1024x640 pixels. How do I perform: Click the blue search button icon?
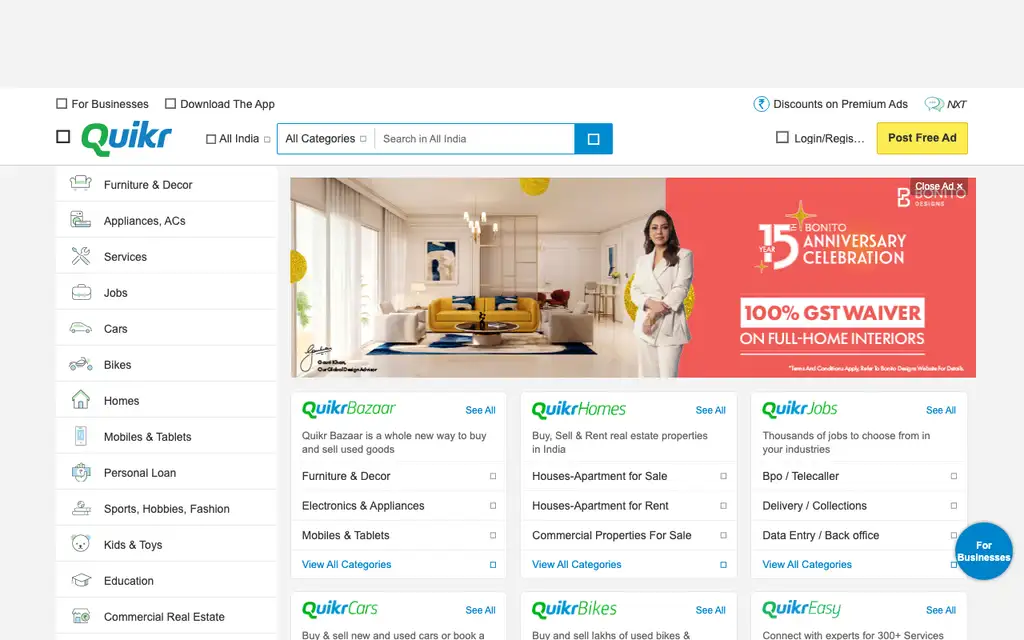593,138
